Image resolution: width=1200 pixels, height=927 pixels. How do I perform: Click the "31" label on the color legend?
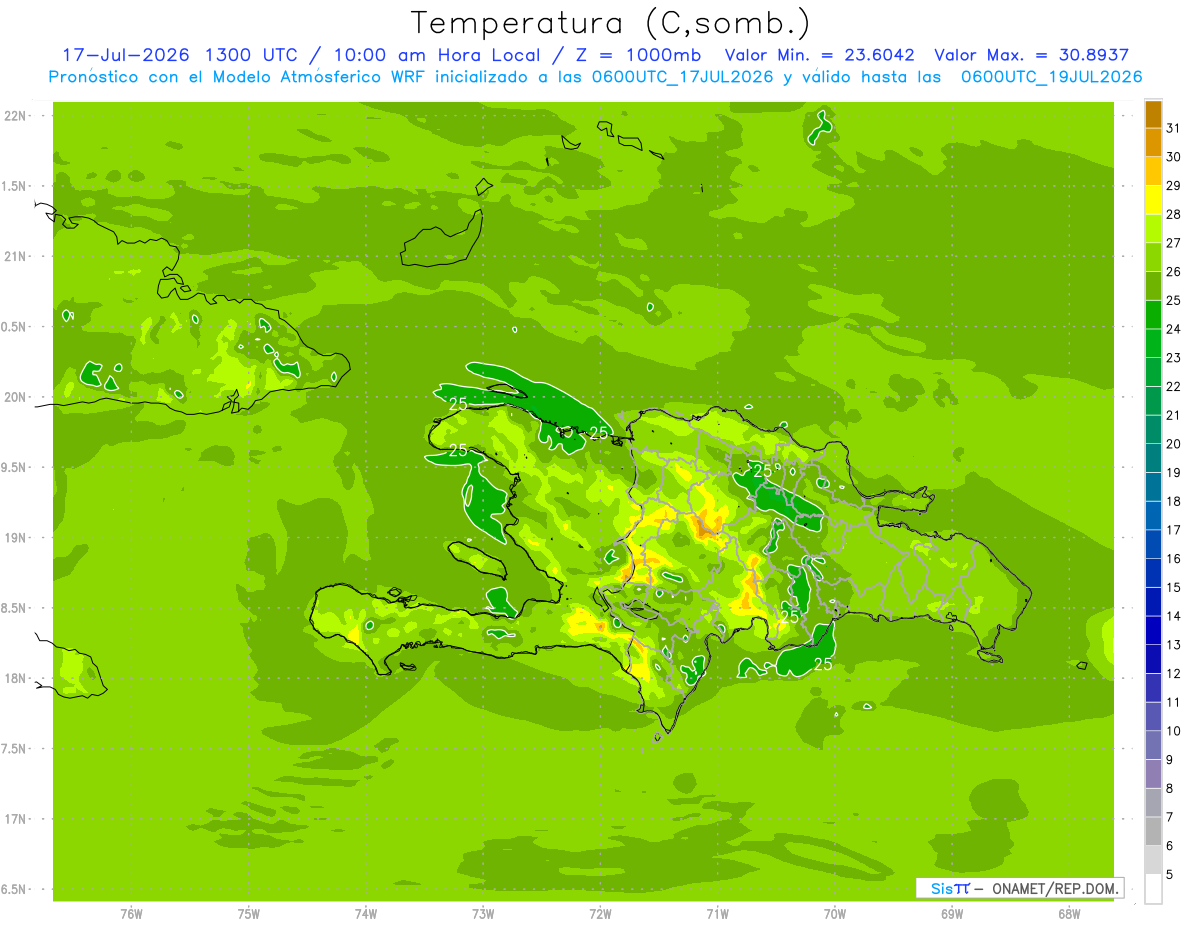tap(1174, 128)
